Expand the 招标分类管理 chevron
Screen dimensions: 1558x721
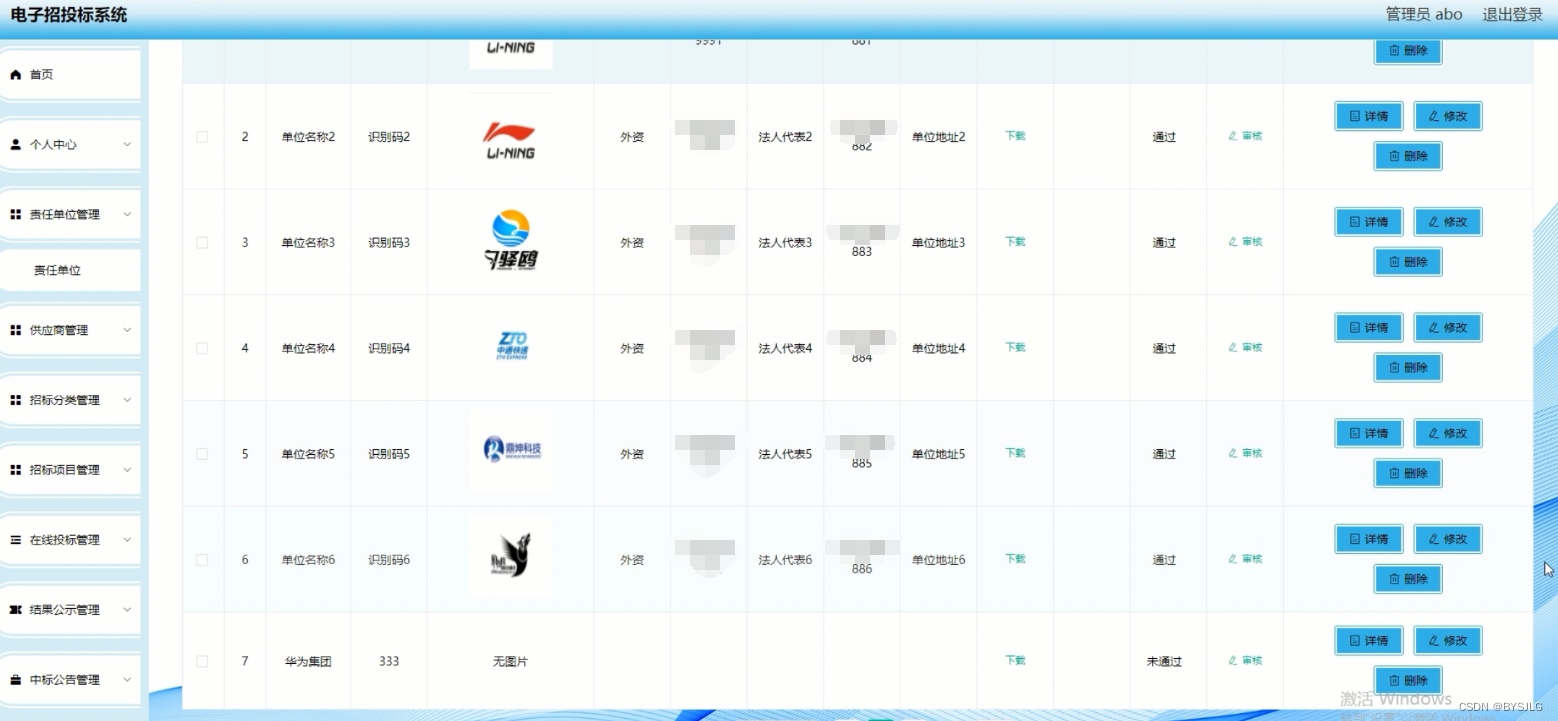127,401
